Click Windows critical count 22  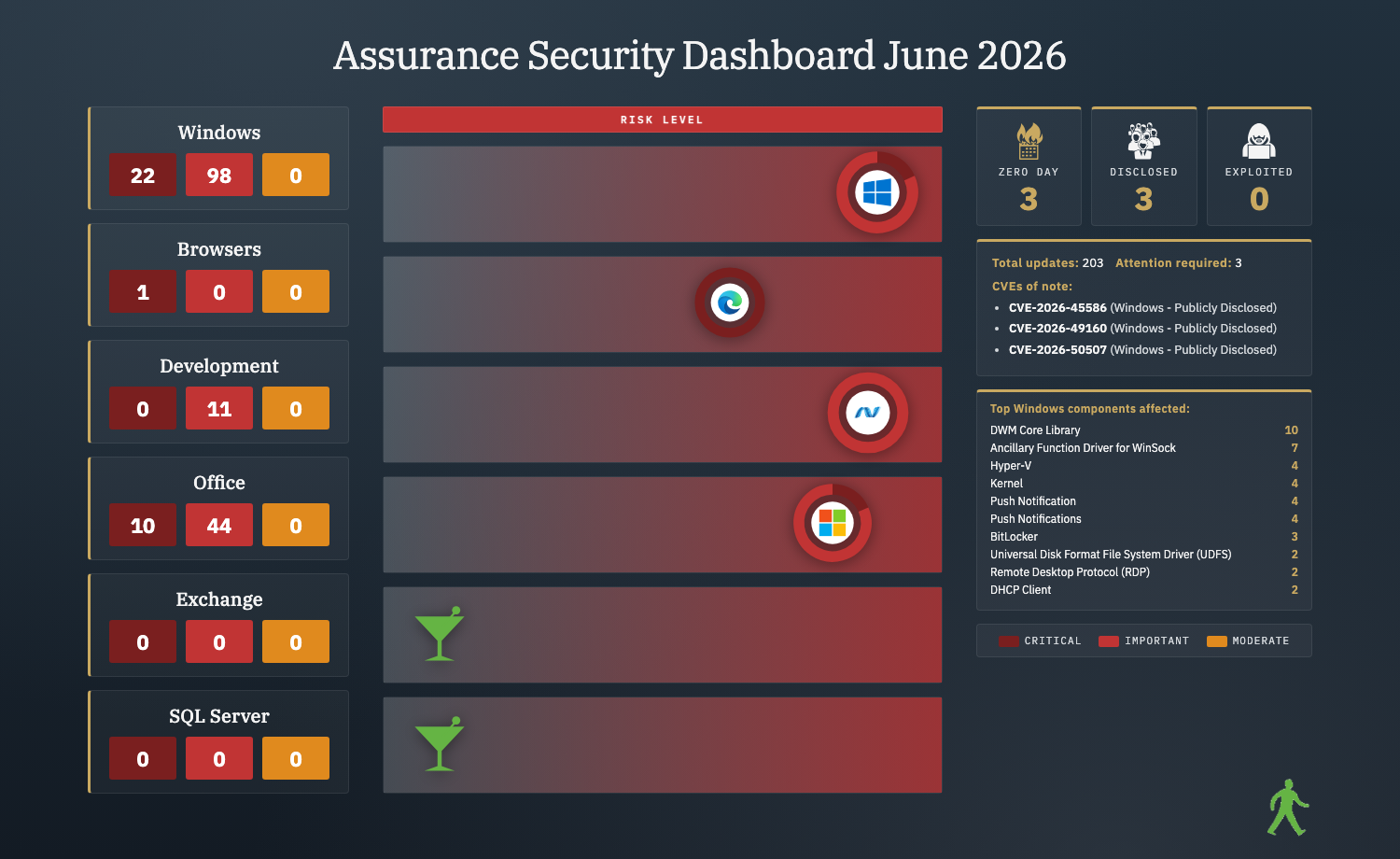tap(143, 175)
